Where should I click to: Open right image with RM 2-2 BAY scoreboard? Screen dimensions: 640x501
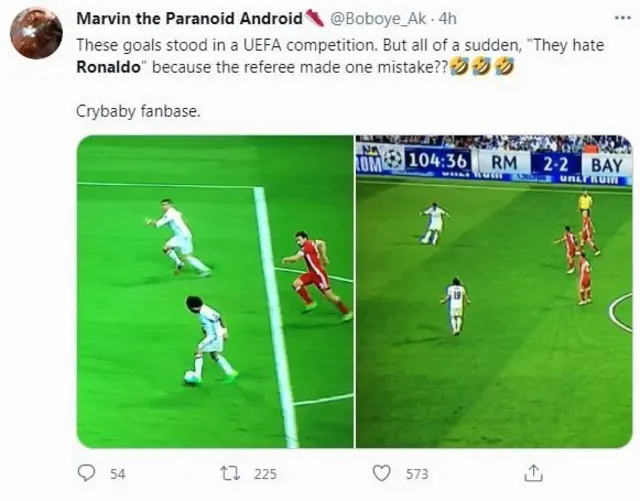coord(494,292)
